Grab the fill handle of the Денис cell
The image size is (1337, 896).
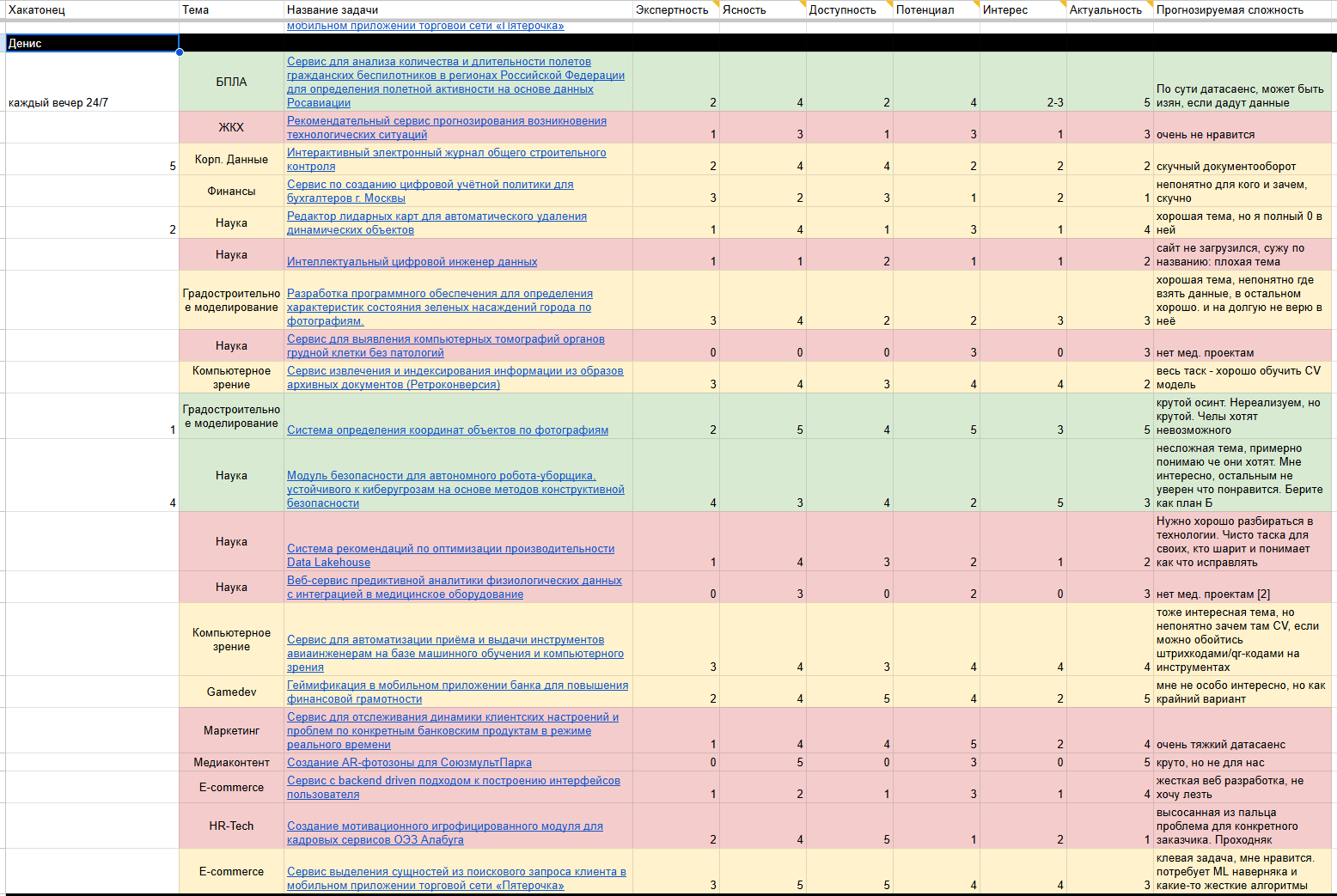point(180,52)
